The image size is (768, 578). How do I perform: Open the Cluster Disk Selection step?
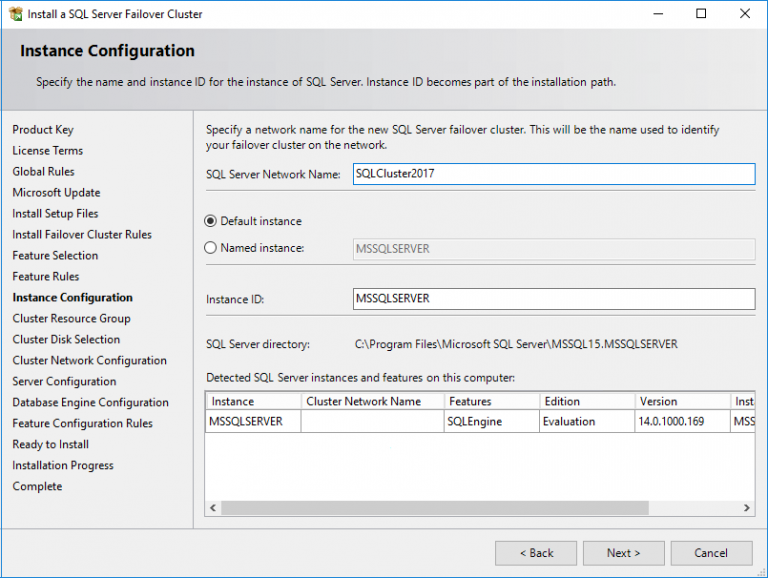tap(66, 339)
